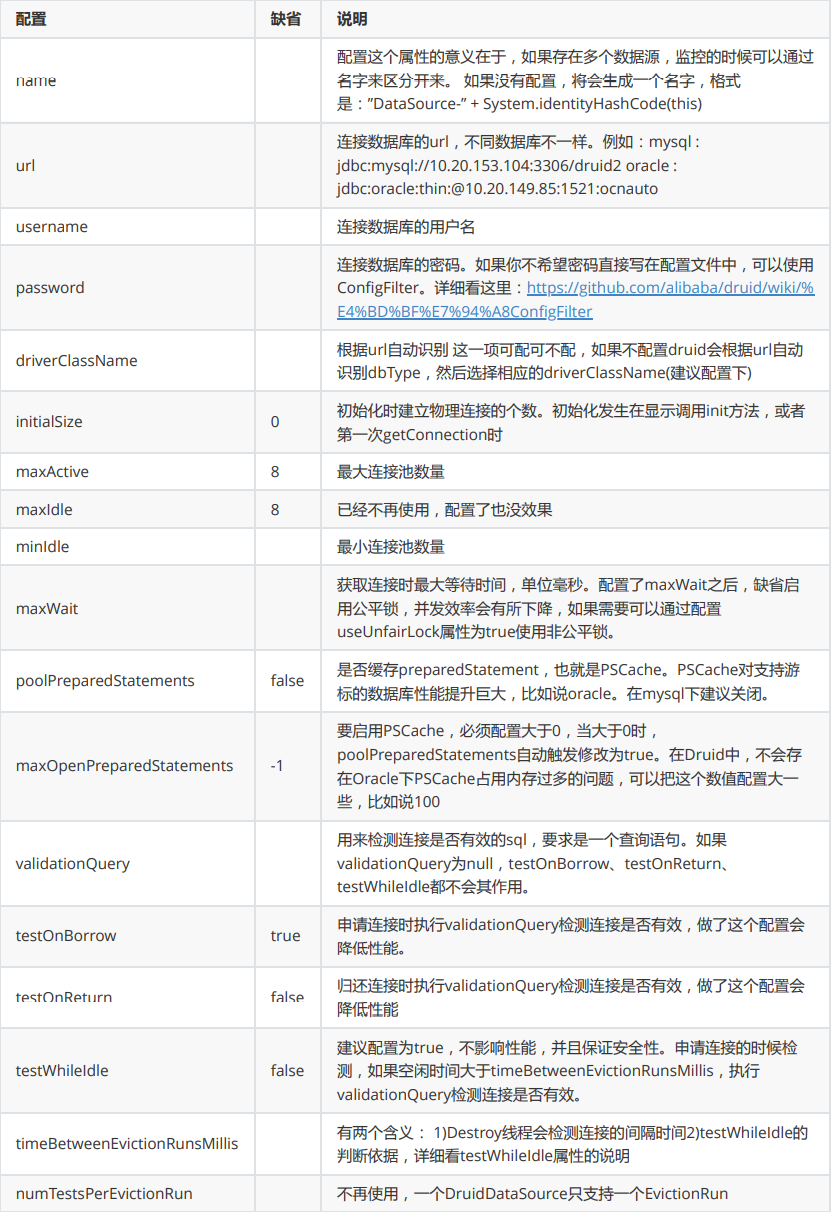This screenshot has height=1212, width=836.
Task: Click the useUnfairLock description line
Action: click(476, 632)
